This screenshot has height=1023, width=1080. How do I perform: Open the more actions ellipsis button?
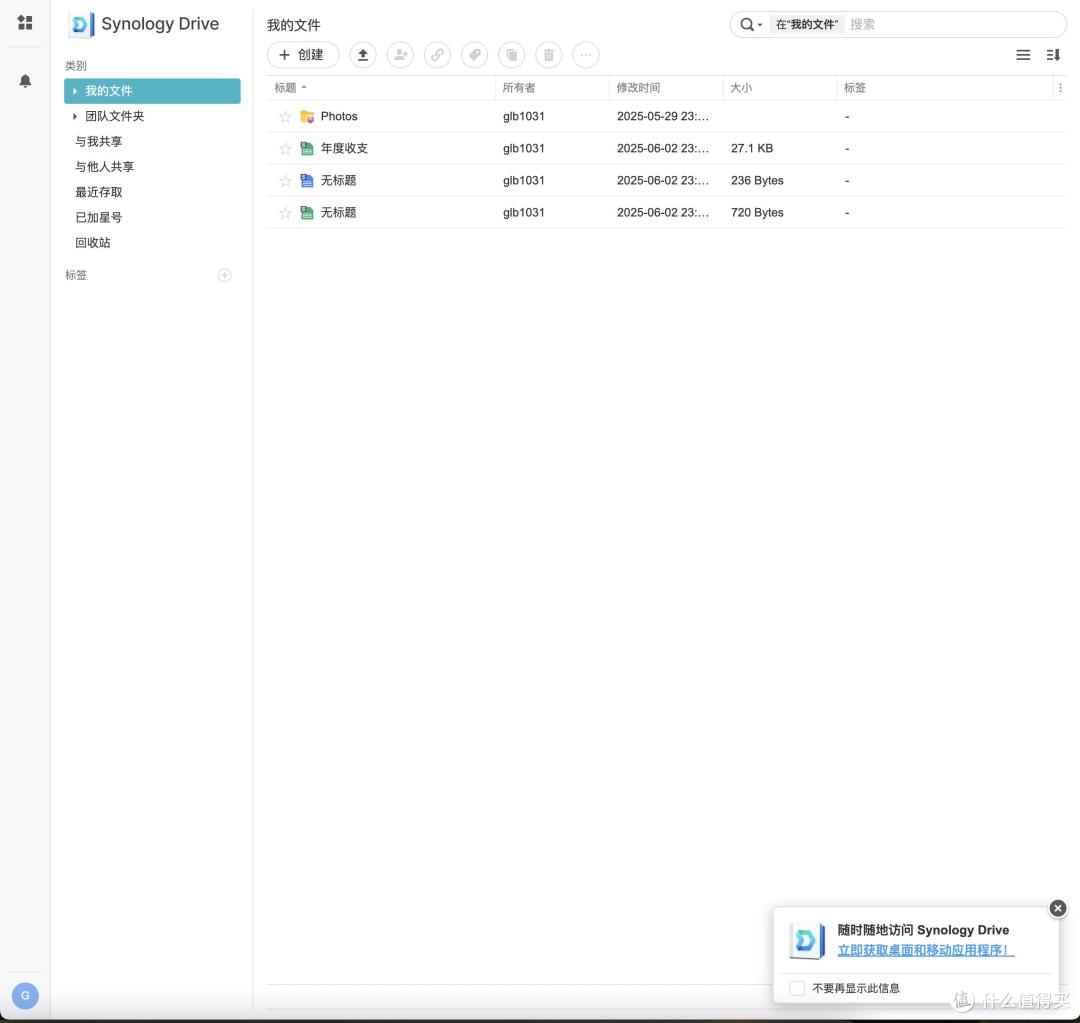586,55
